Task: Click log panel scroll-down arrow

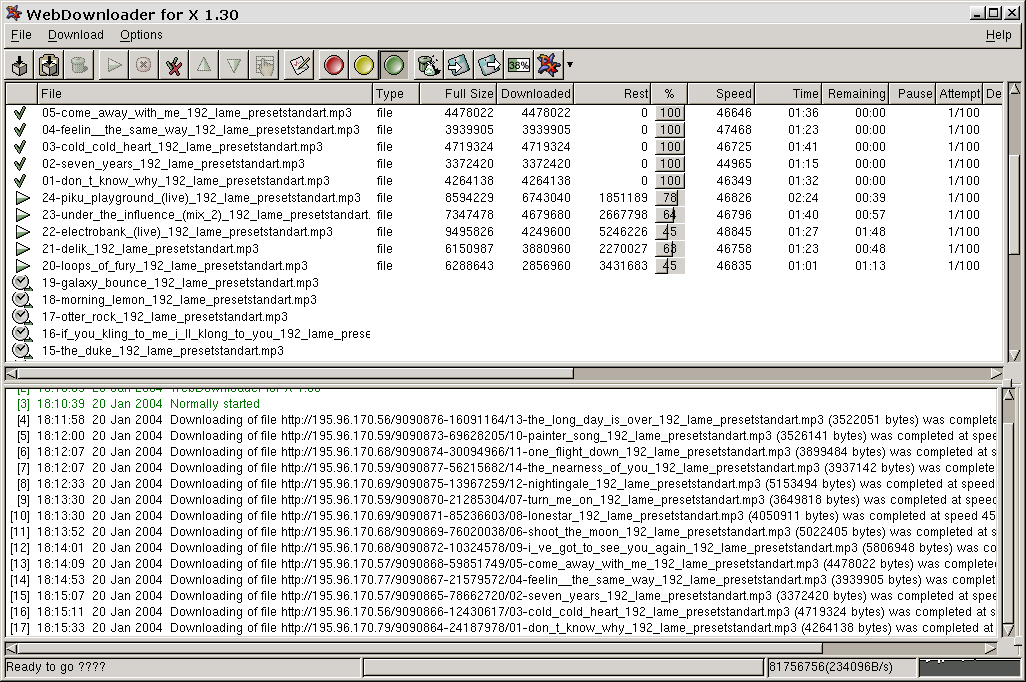Action: pyautogui.click(x=1009, y=630)
